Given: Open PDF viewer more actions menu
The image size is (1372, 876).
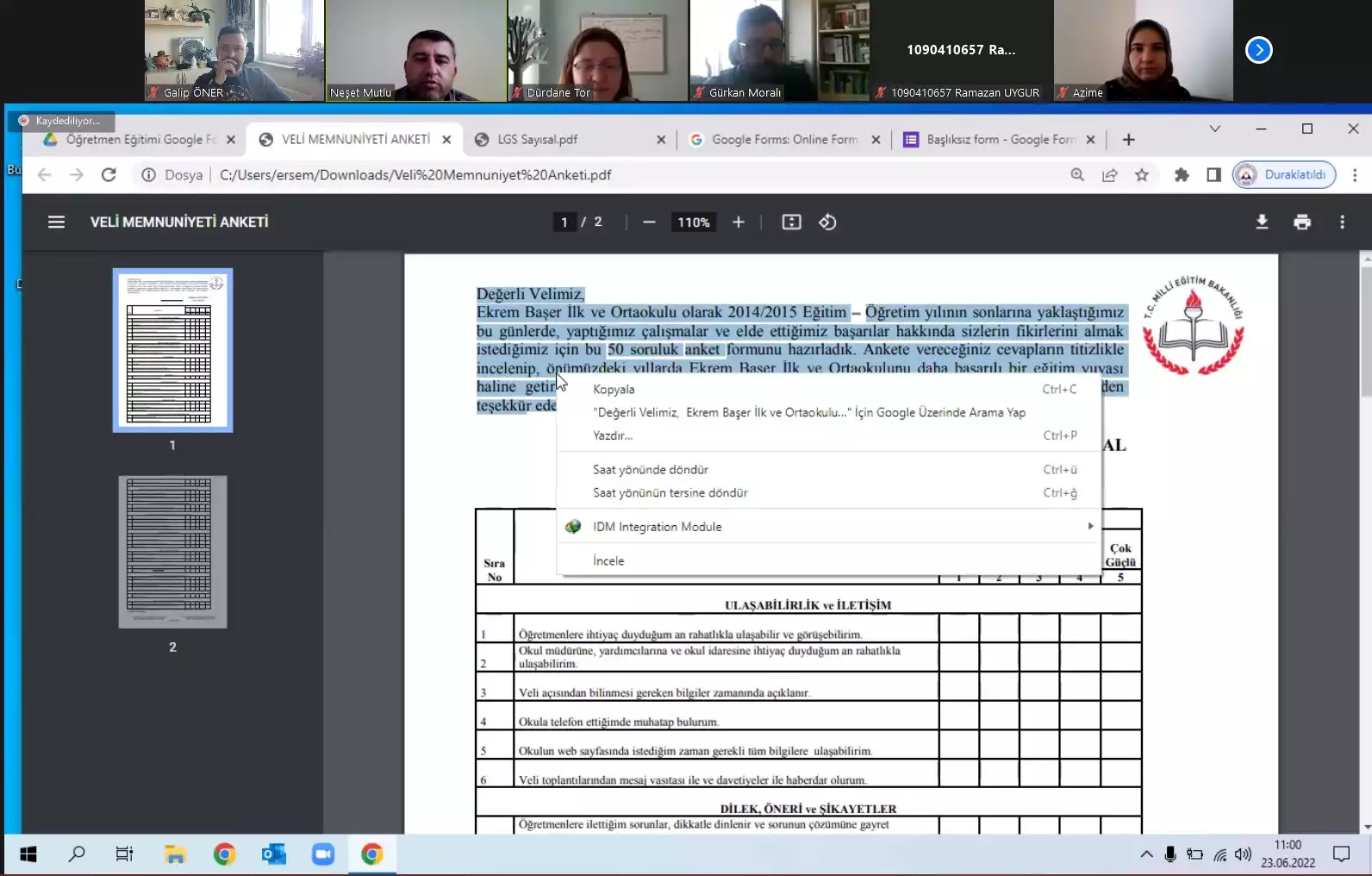Looking at the screenshot, I should coord(1342,222).
